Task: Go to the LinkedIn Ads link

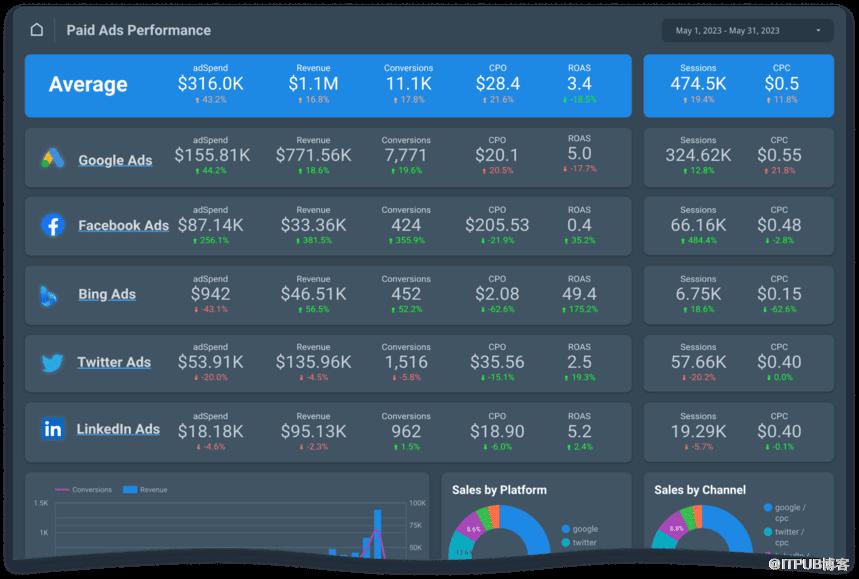Action: click(x=118, y=429)
